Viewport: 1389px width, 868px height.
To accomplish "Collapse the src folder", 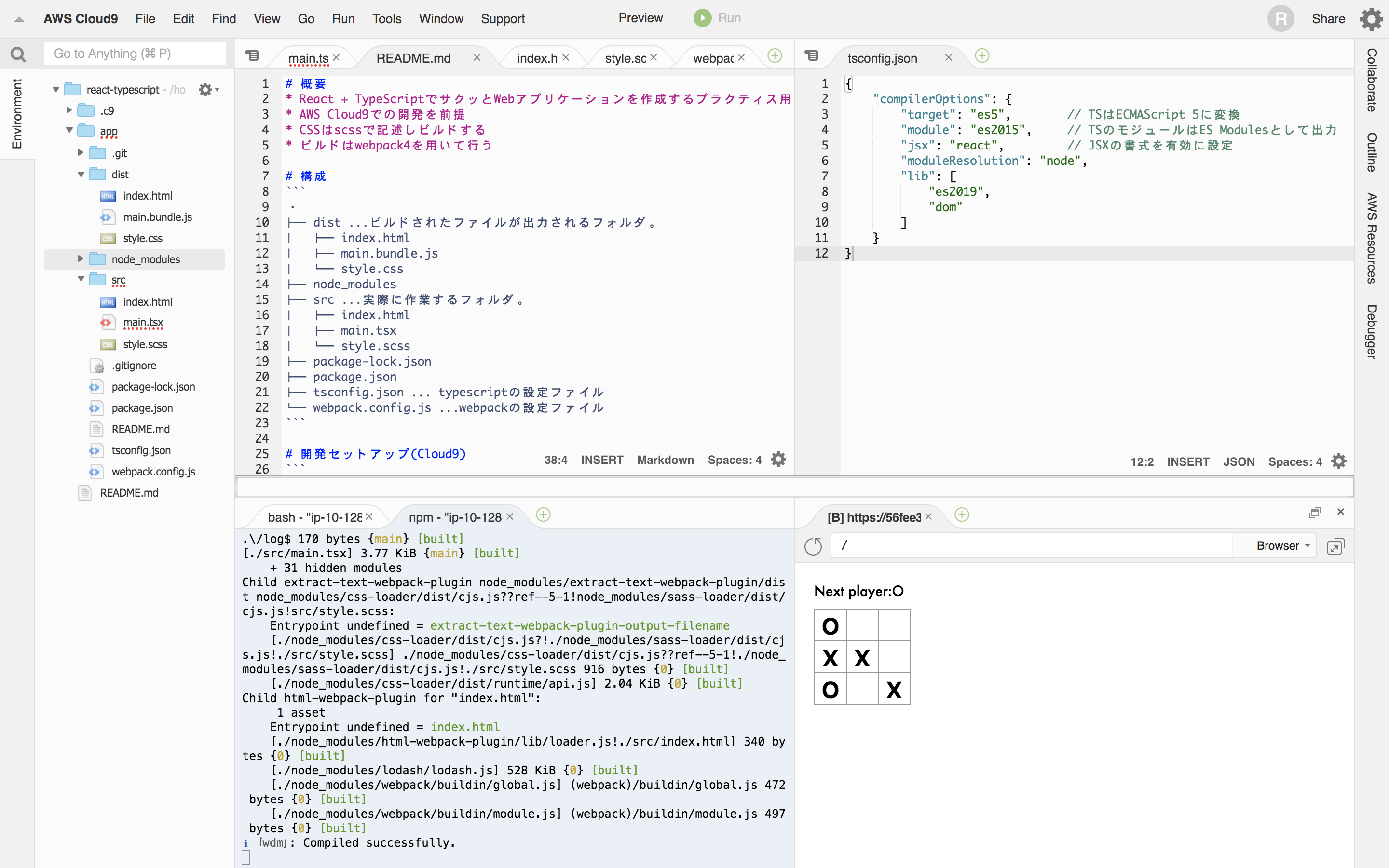I will (81, 280).
